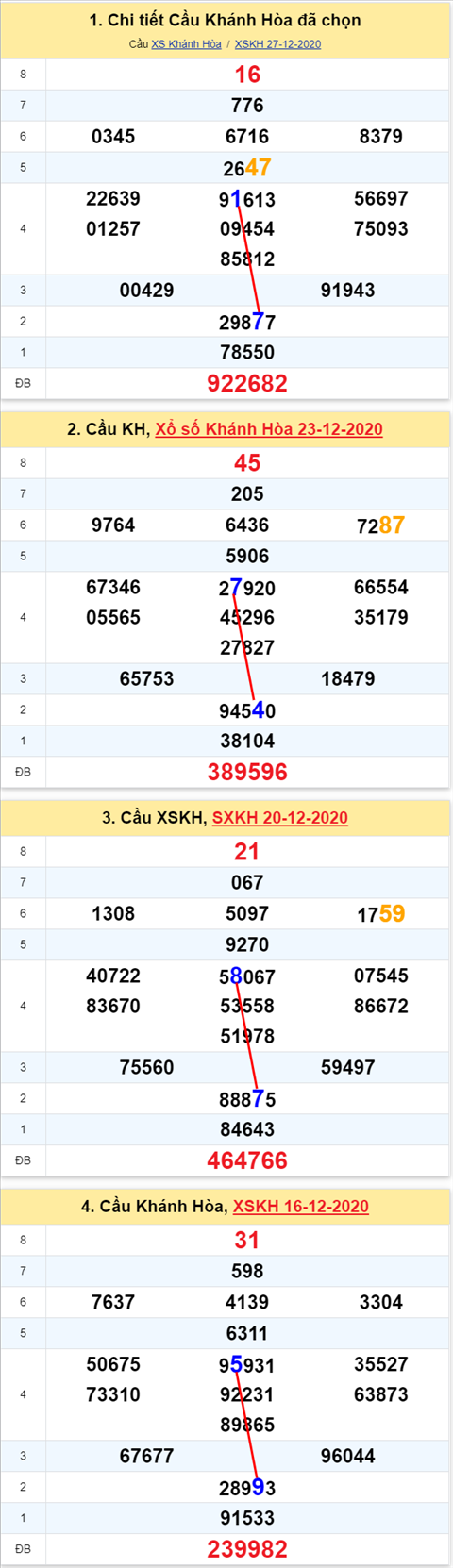Select the number 5097
Screen dimensions: 453x1568
(247, 914)
